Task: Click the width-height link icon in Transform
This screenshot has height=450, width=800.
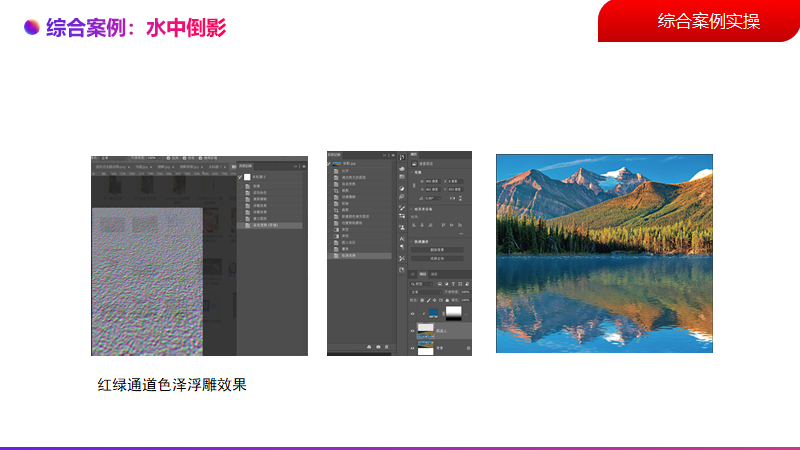Action: point(414,186)
